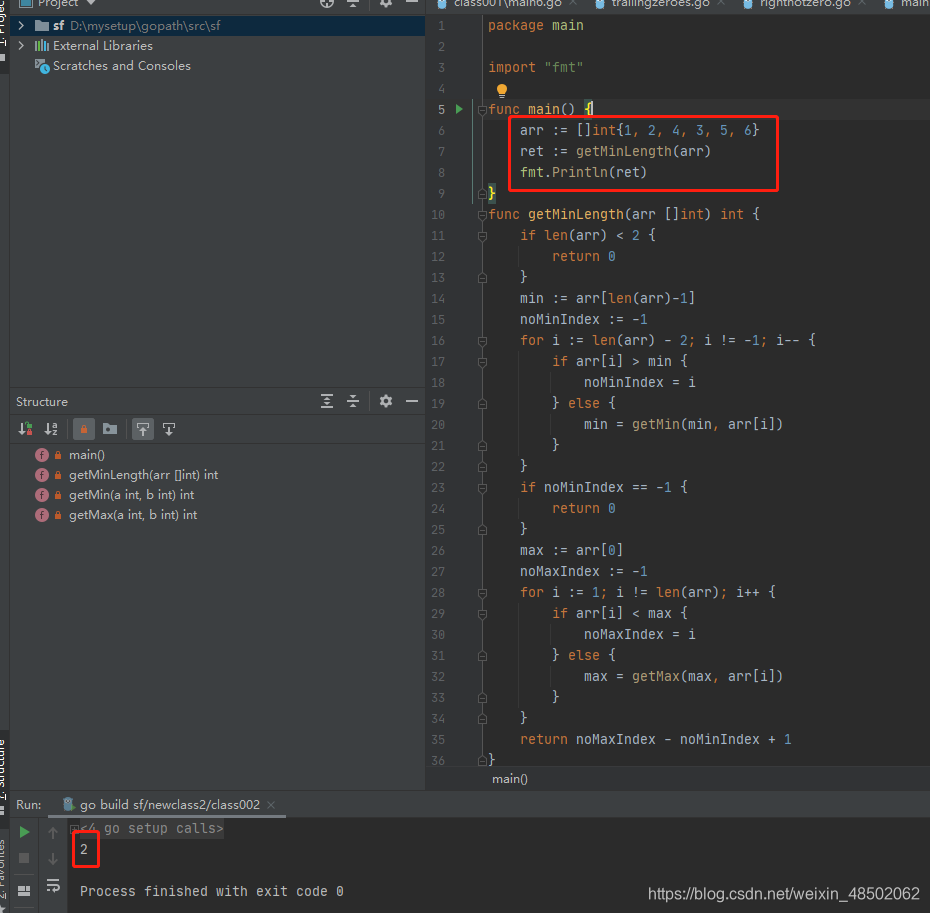Jump down the stack trace in Run panel

53,858
